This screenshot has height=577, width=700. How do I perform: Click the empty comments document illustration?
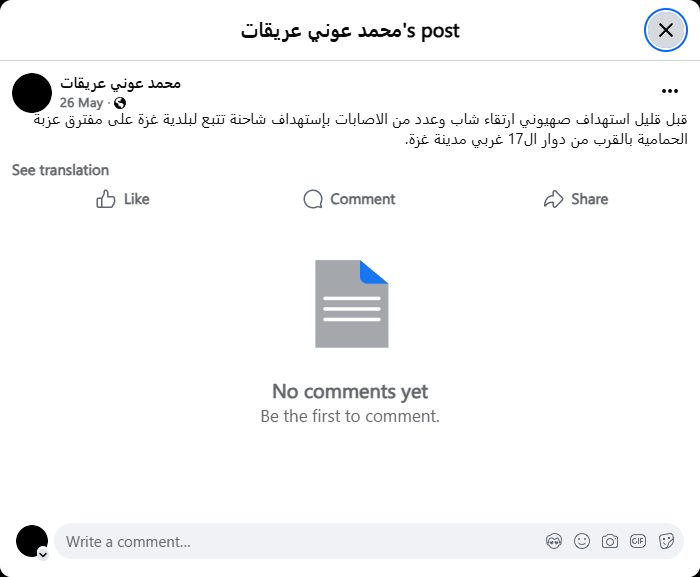pyautogui.click(x=351, y=304)
